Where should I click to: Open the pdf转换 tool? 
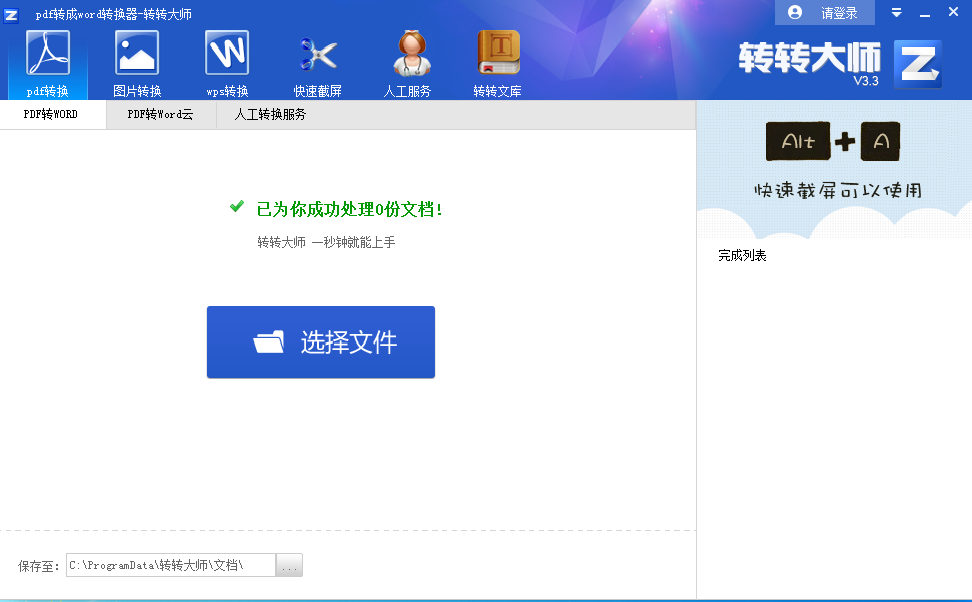coord(47,62)
